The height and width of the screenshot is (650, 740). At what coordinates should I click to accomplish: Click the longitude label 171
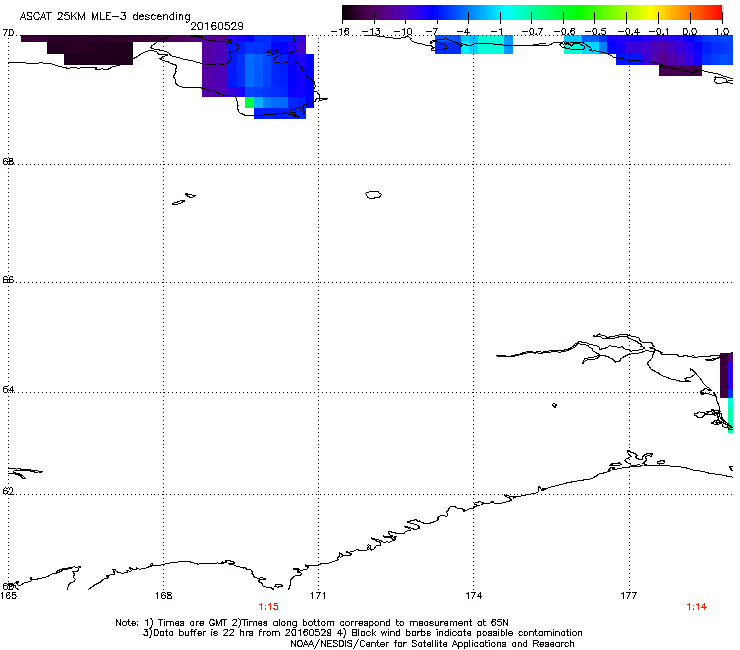pos(318,596)
